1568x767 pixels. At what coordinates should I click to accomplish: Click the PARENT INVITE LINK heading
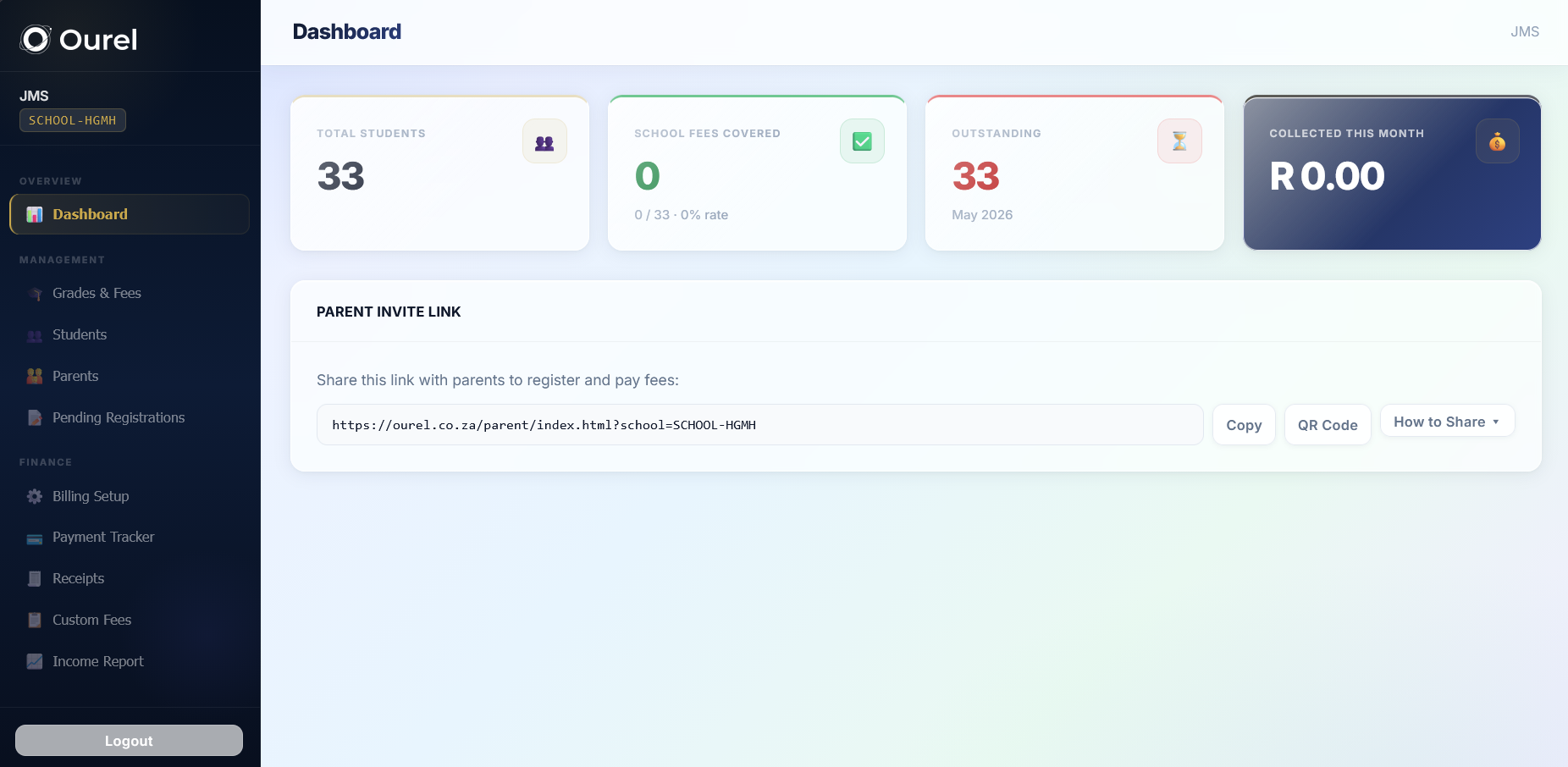coord(389,312)
